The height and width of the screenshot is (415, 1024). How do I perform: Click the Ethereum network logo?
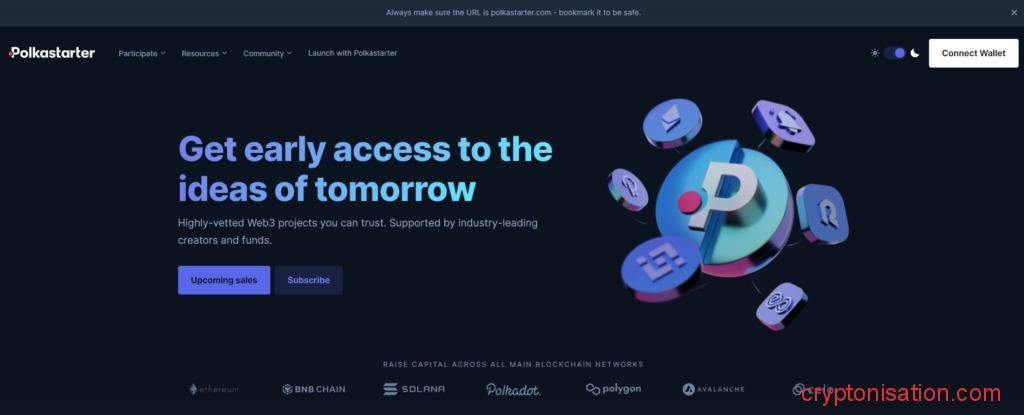214,389
